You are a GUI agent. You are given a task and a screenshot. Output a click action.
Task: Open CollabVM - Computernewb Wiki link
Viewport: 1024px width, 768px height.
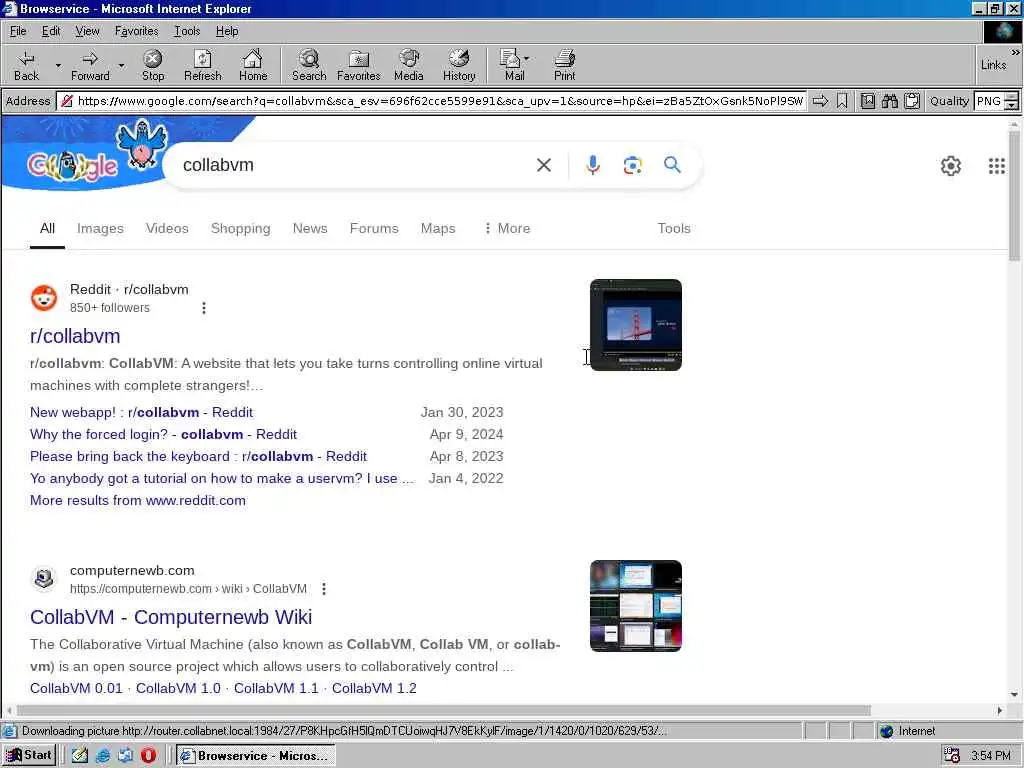[x=171, y=616]
